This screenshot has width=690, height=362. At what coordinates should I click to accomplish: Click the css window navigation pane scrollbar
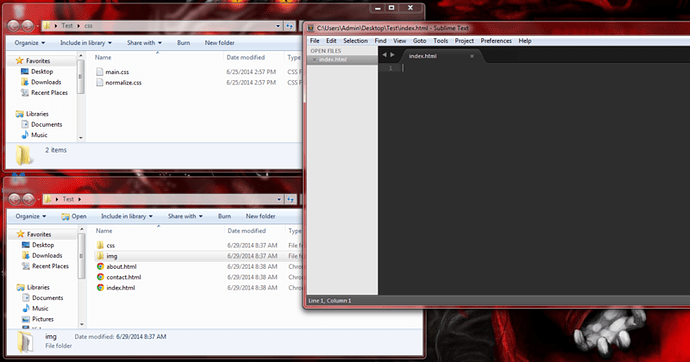pyautogui.click(x=81, y=77)
